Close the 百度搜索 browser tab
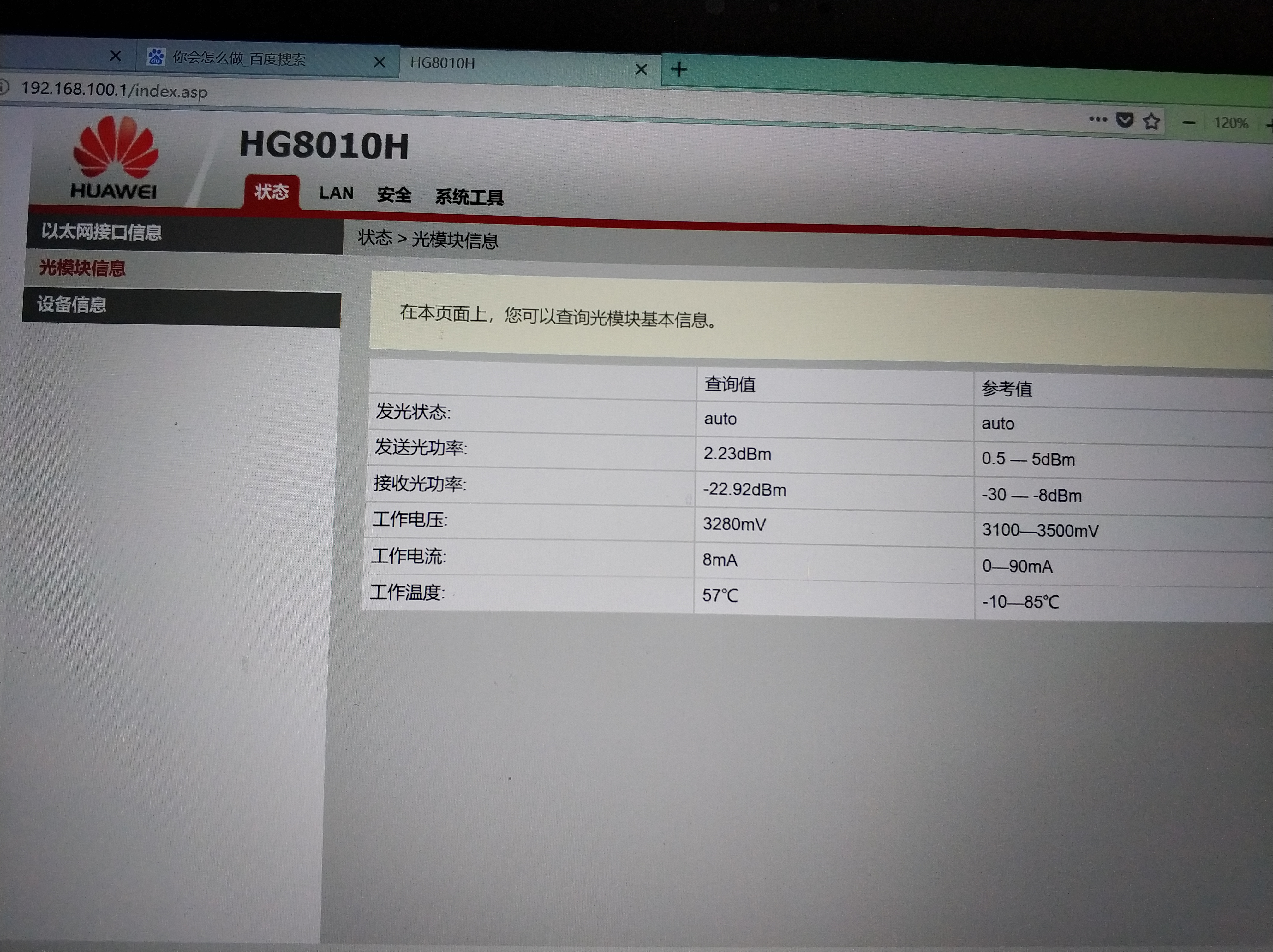Image resolution: width=1273 pixels, height=952 pixels. click(x=379, y=62)
